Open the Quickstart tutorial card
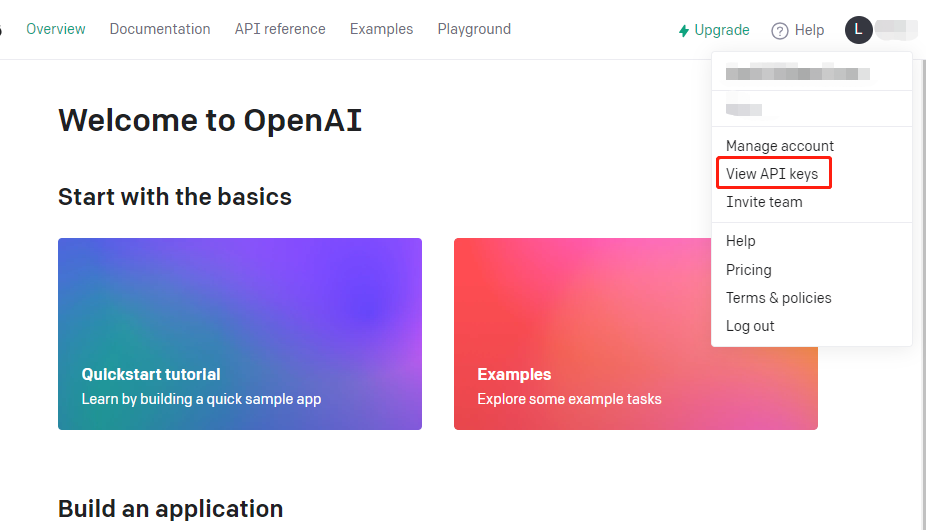The image size is (926, 530). [240, 334]
